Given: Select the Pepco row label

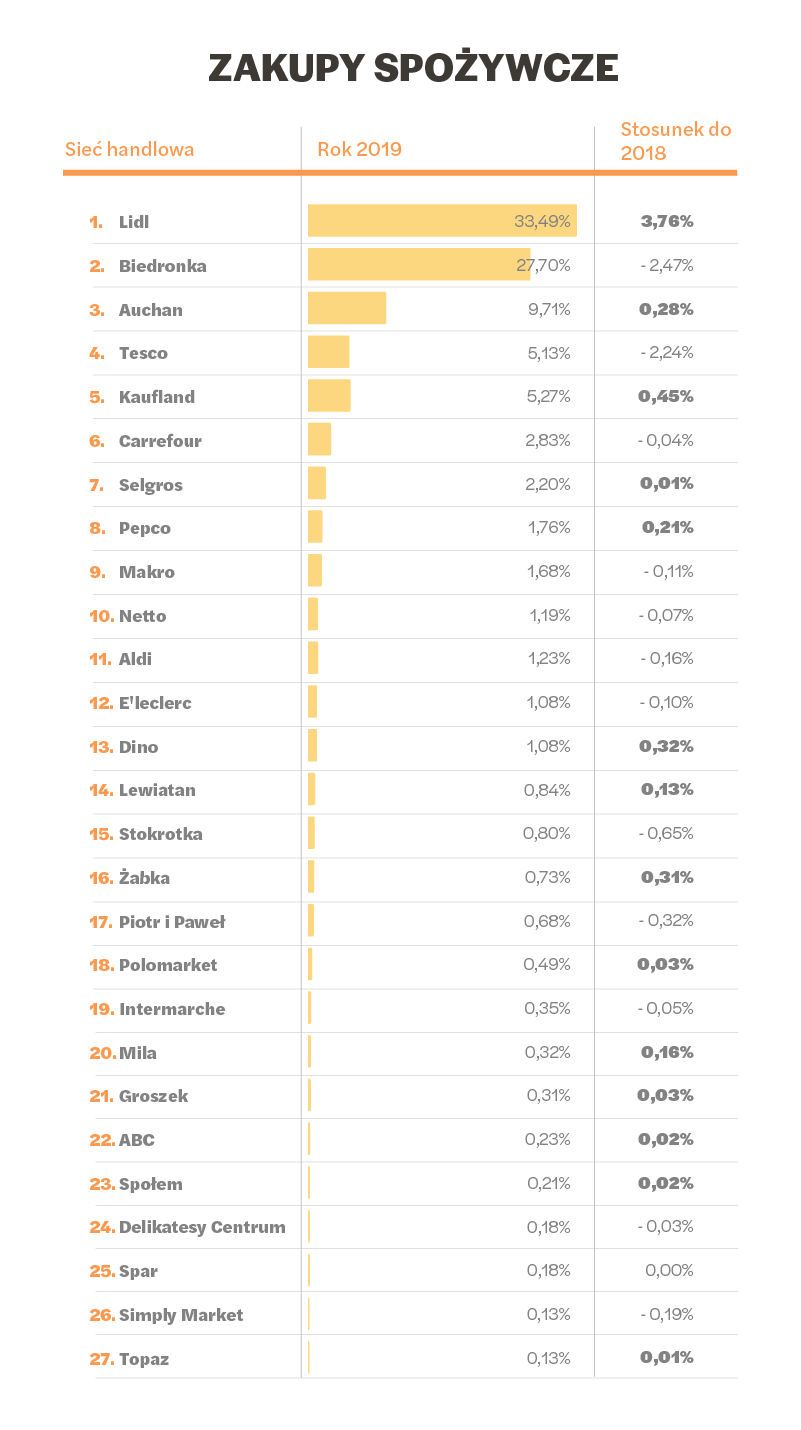Looking at the screenshot, I should pyautogui.click(x=144, y=528).
